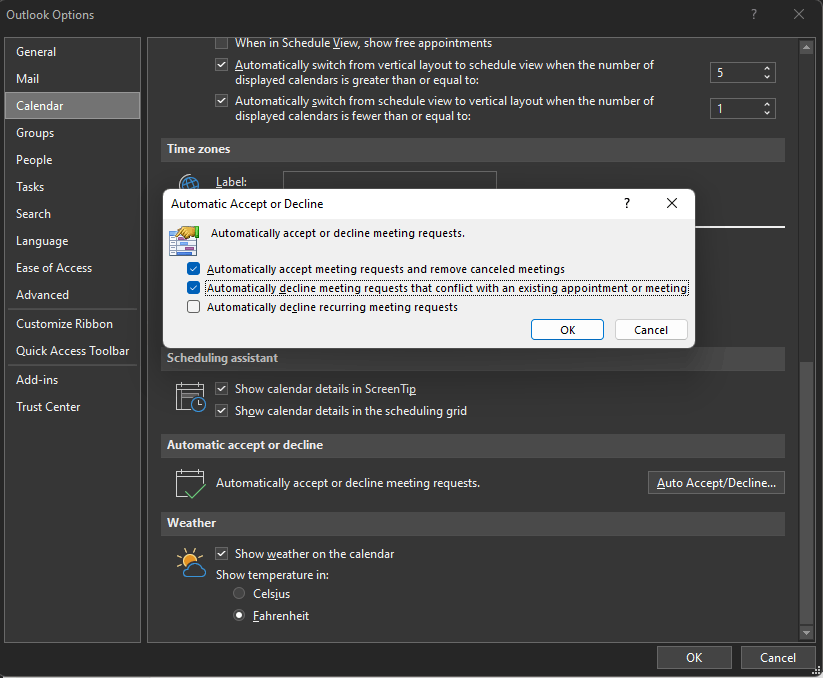823x678 pixels.
Task: Toggle show weather on the calendar
Action: pyautogui.click(x=221, y=554)
